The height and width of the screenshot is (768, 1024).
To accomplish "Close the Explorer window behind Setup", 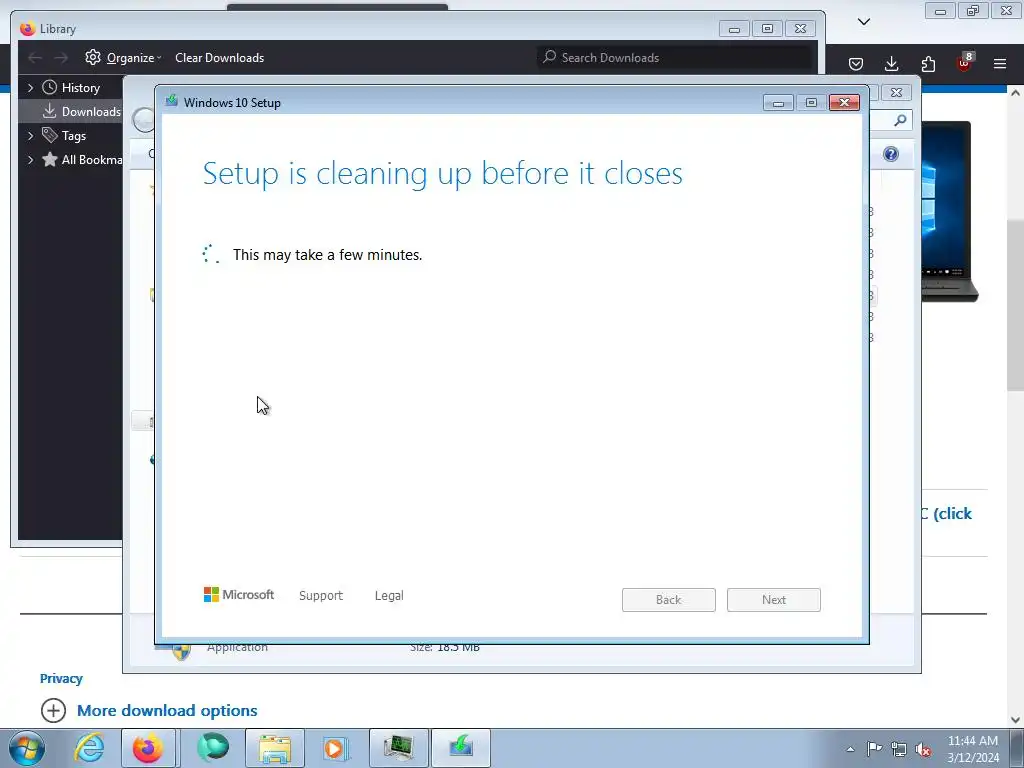I will (x=897, y=93).
